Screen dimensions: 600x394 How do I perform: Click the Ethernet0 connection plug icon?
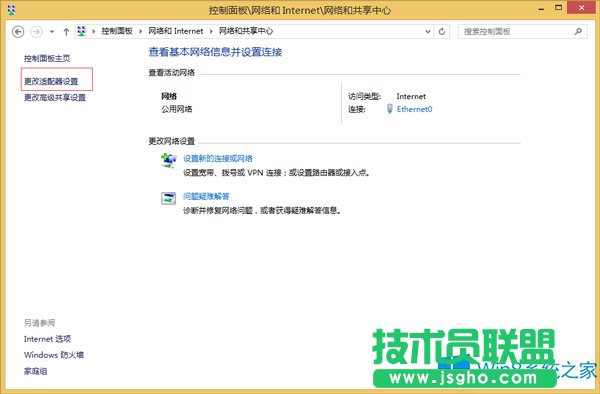click(x=390, y=109)
